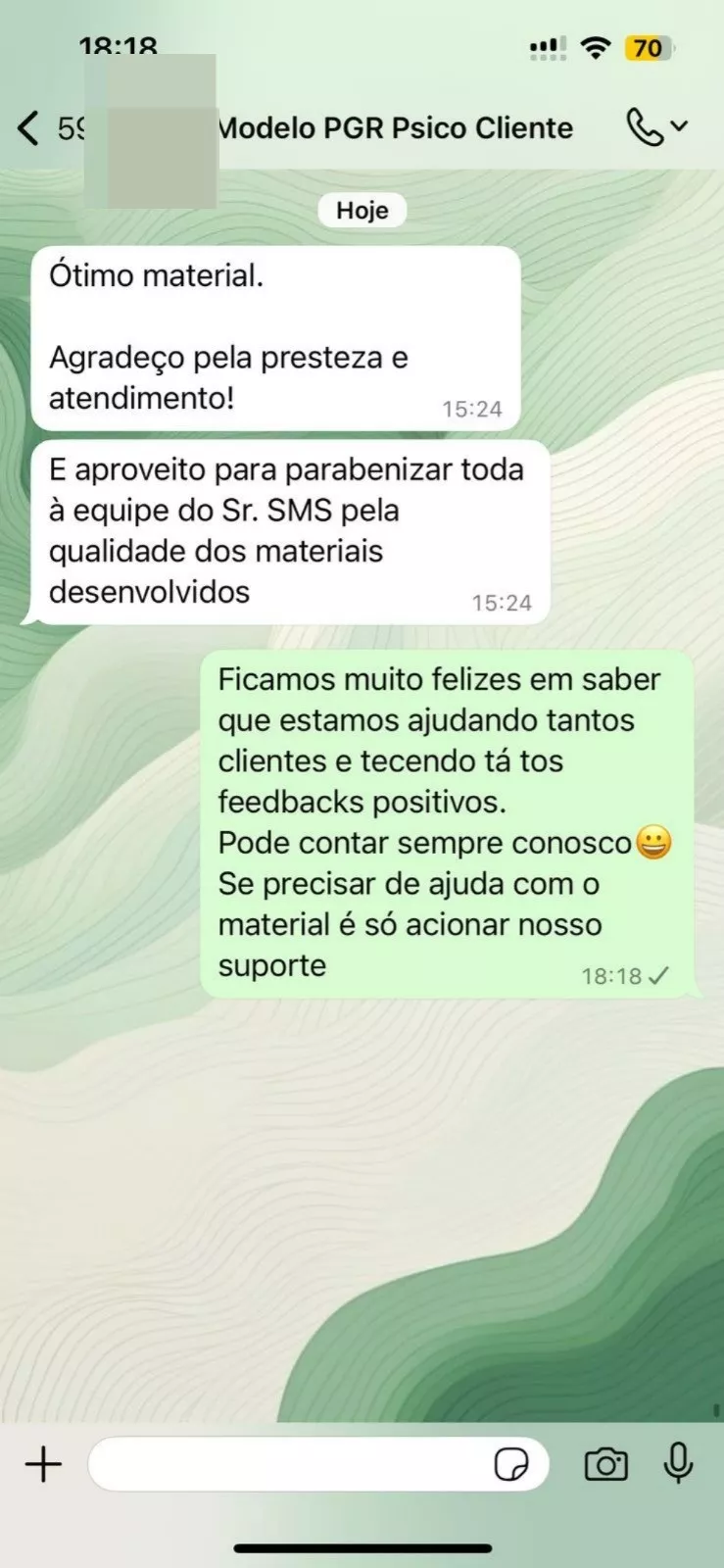
Task: Select the Ótimo material message bubble
Action: [275, 338]
